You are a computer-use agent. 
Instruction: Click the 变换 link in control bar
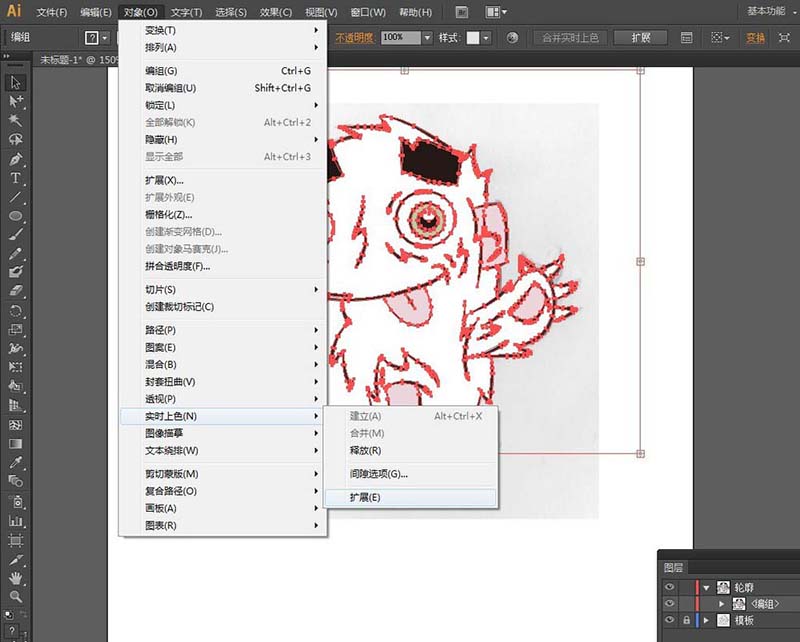756,38
